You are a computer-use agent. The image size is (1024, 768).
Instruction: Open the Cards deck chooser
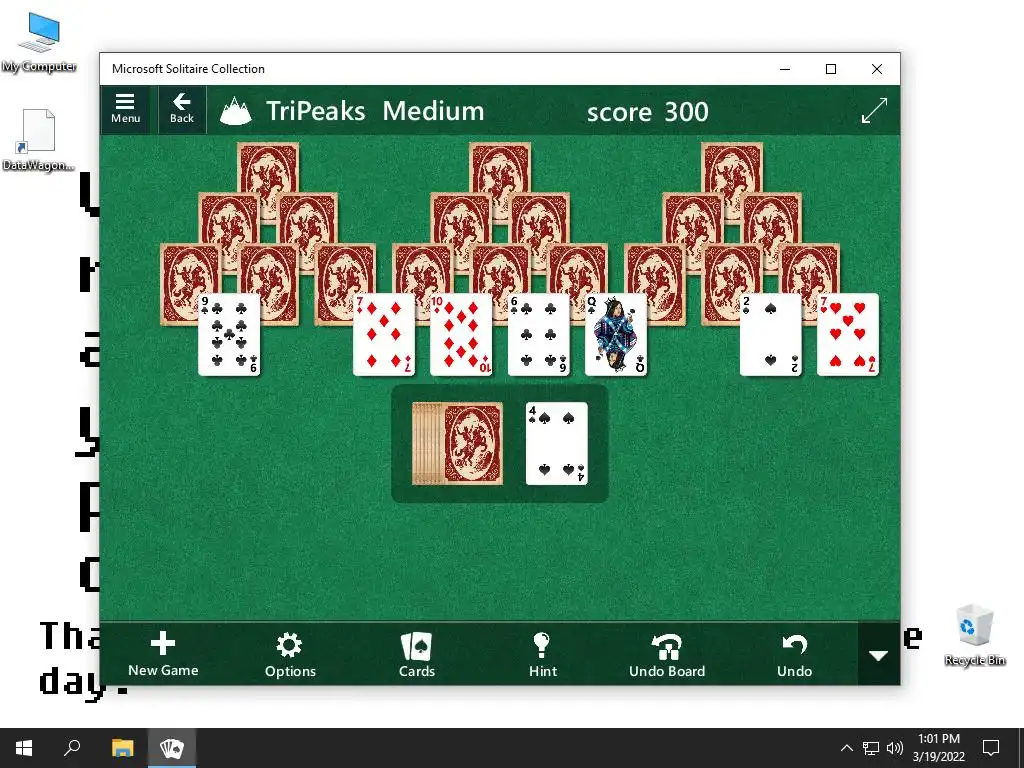point(417,654)
